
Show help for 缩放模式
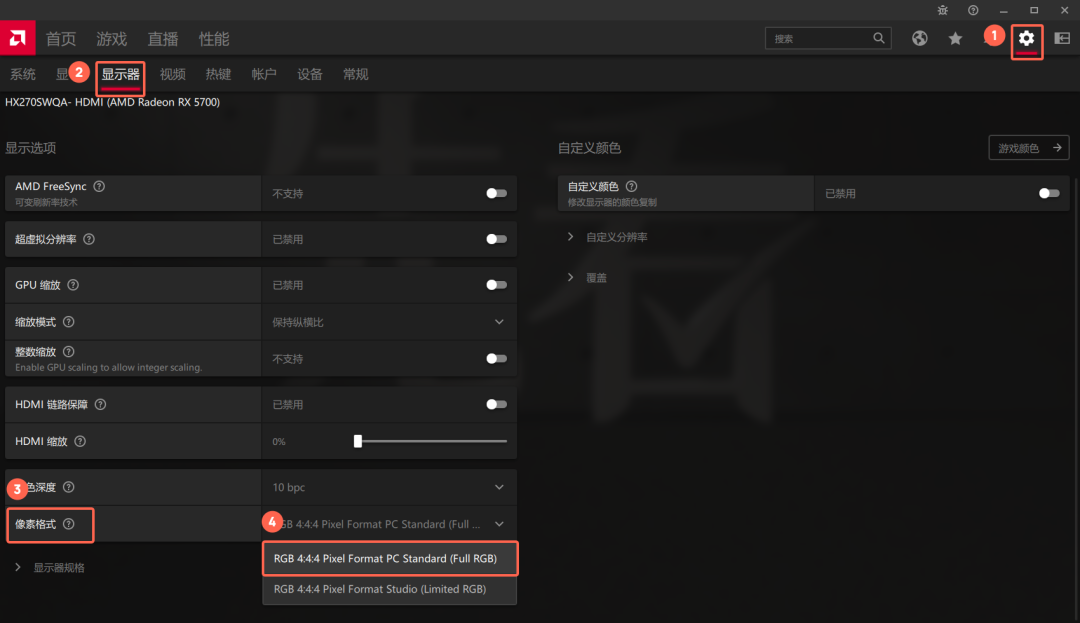click(68, 321)
